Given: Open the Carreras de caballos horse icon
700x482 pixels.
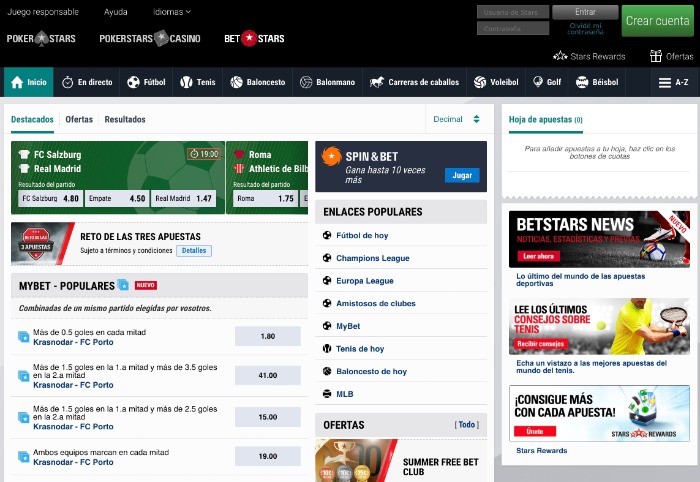Looking at the screenshot, I should coord(377,82).
